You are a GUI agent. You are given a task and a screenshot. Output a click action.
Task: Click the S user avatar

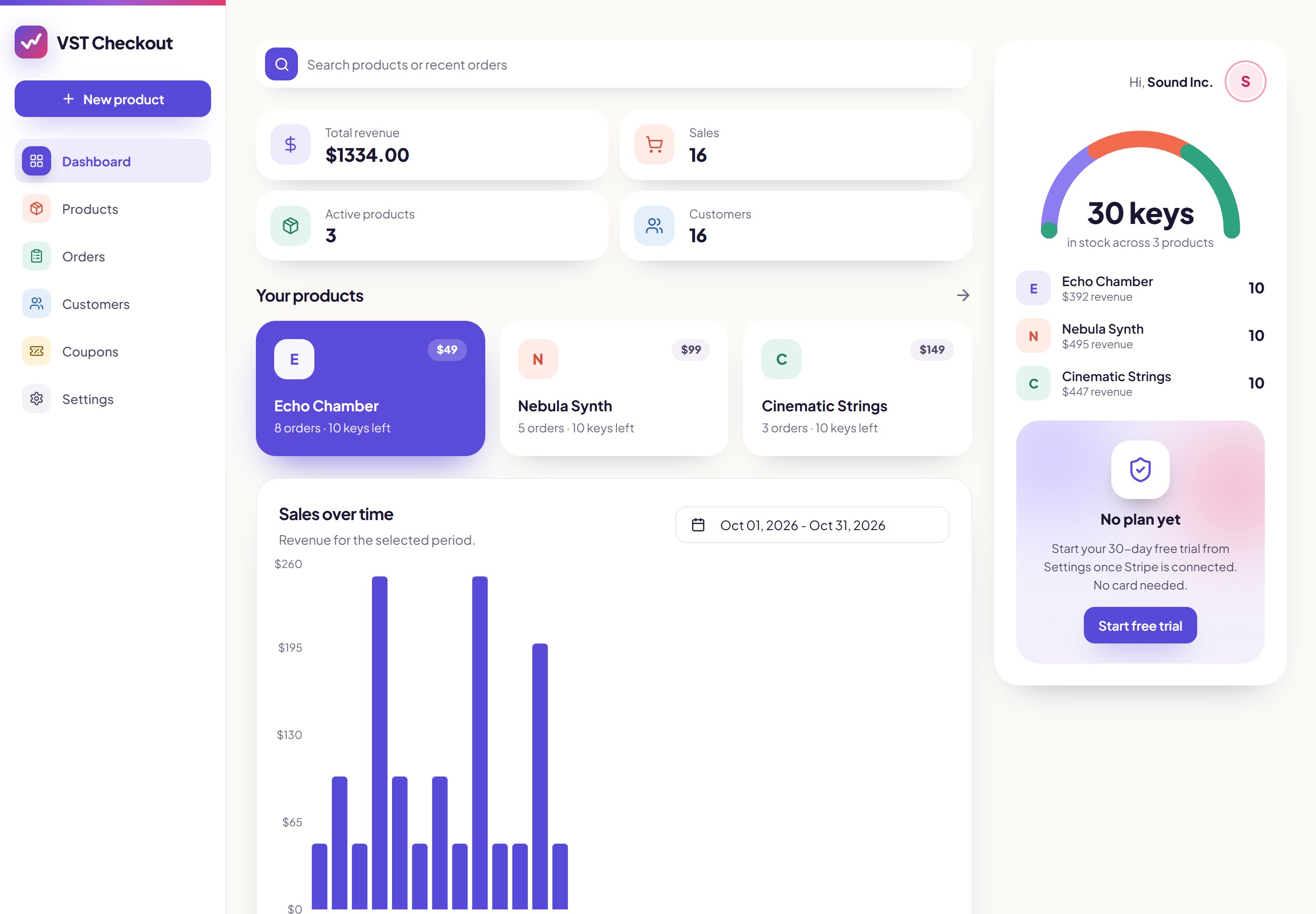[1246, 81]
